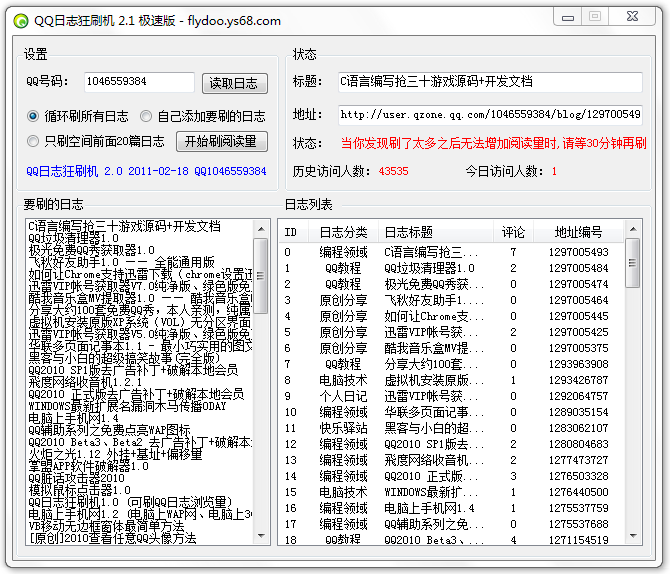
Task: Sort by 日志标题 column header
Action: (435, 232)
